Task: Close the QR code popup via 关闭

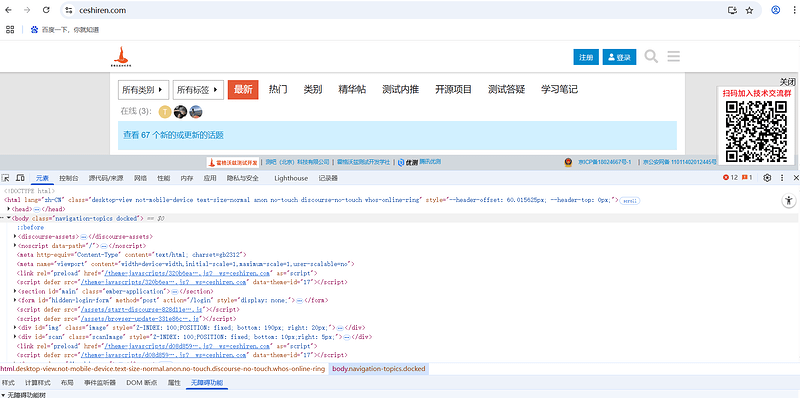Action: coord(787,82)
